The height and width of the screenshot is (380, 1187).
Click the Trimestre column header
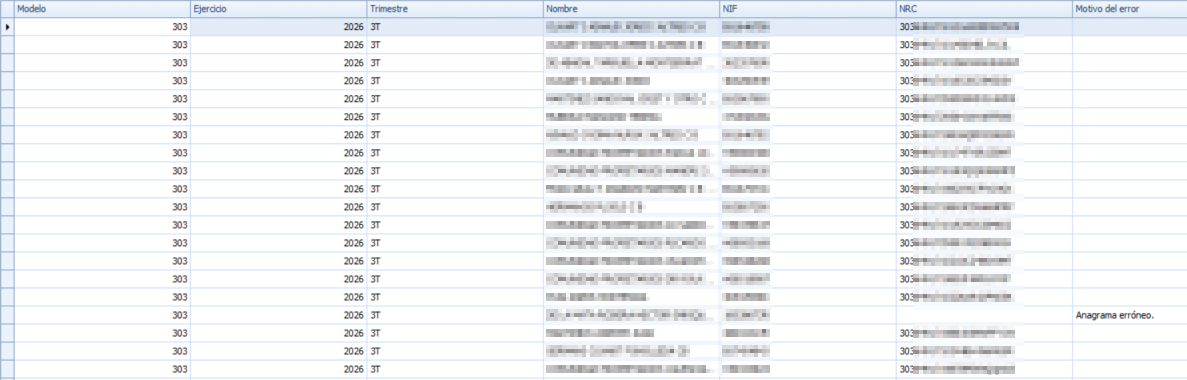click(x=454, y=8)
